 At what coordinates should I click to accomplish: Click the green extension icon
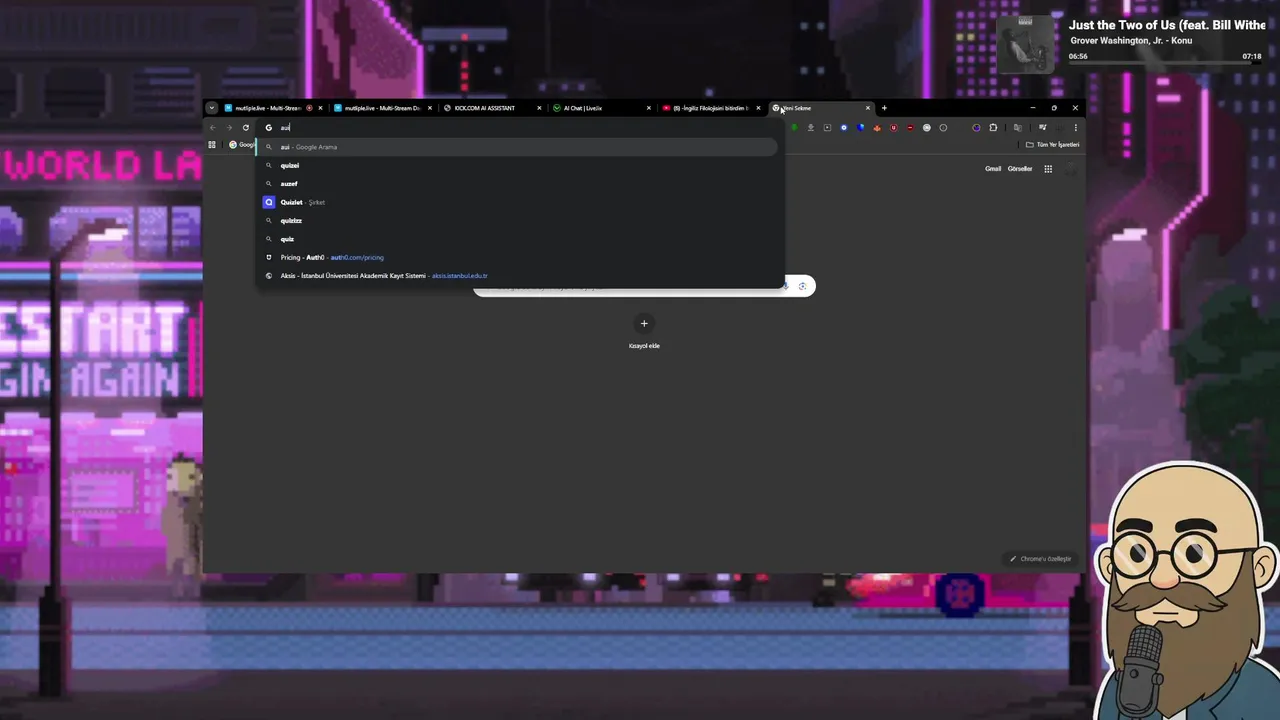[x=794, y=128]
